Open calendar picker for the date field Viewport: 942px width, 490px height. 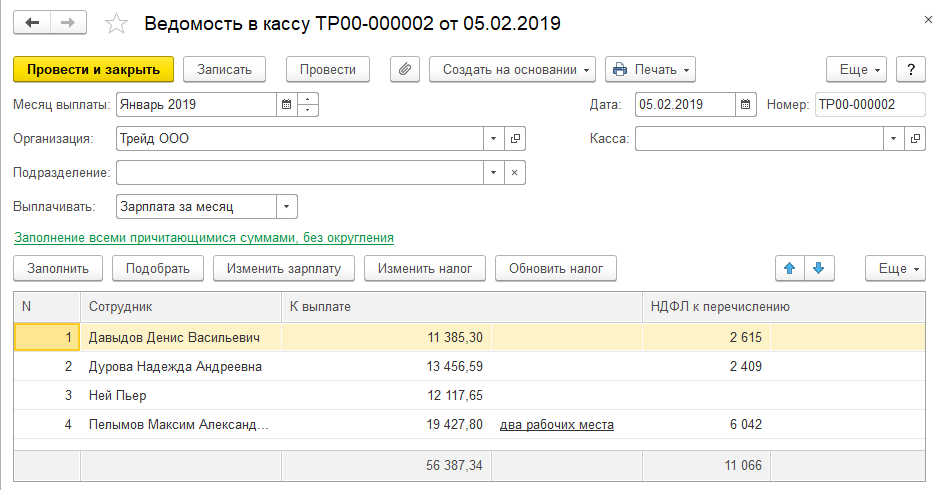(x=746, y=104)
